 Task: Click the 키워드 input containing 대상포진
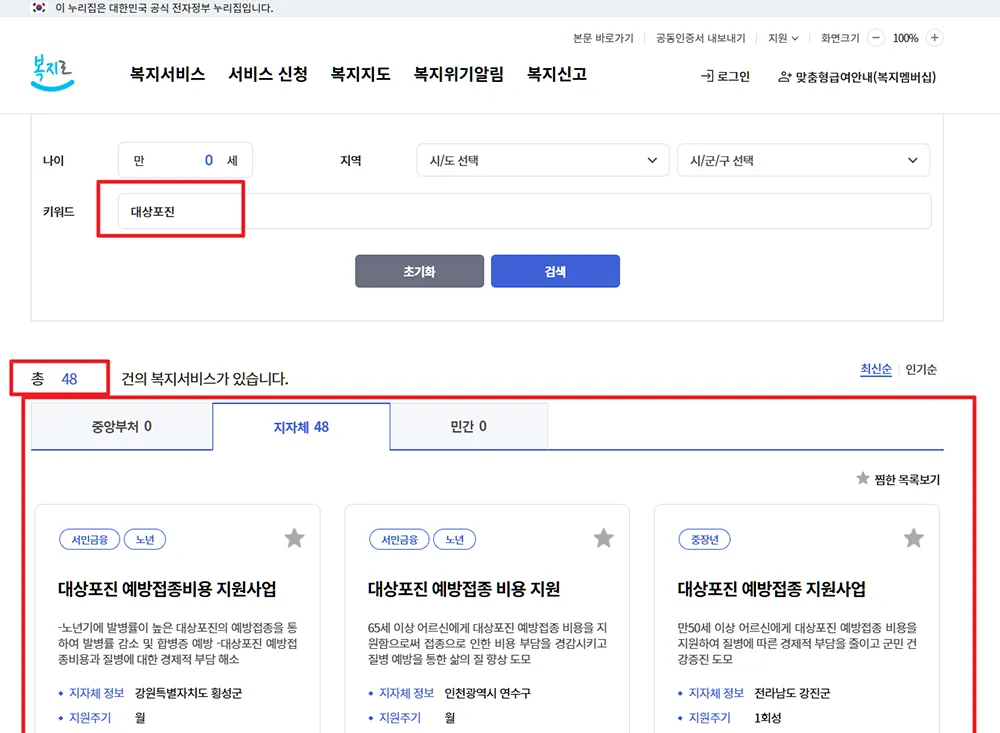[x=250, y=210]
